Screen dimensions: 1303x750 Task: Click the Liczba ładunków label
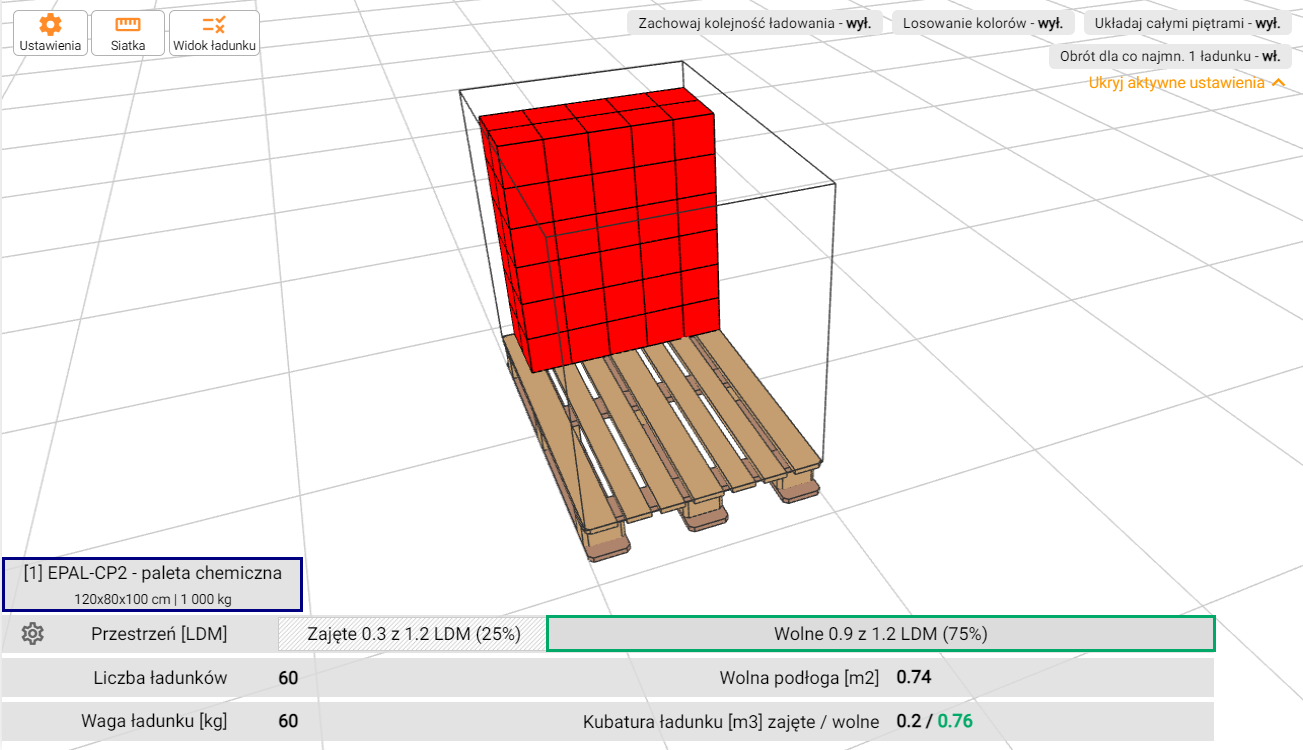pyautogui.click(x=160, y=678)
